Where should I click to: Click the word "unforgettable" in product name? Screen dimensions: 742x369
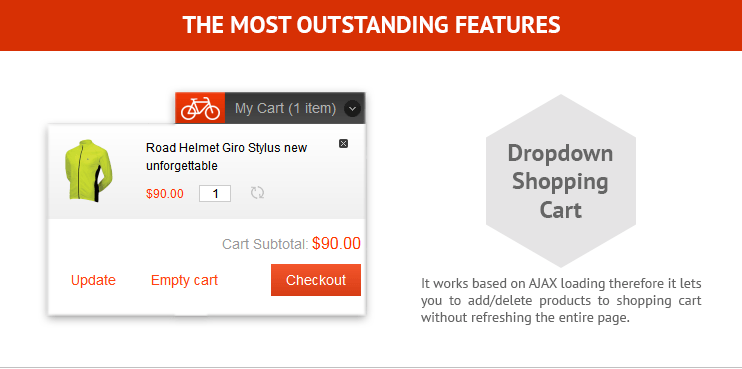182,166
